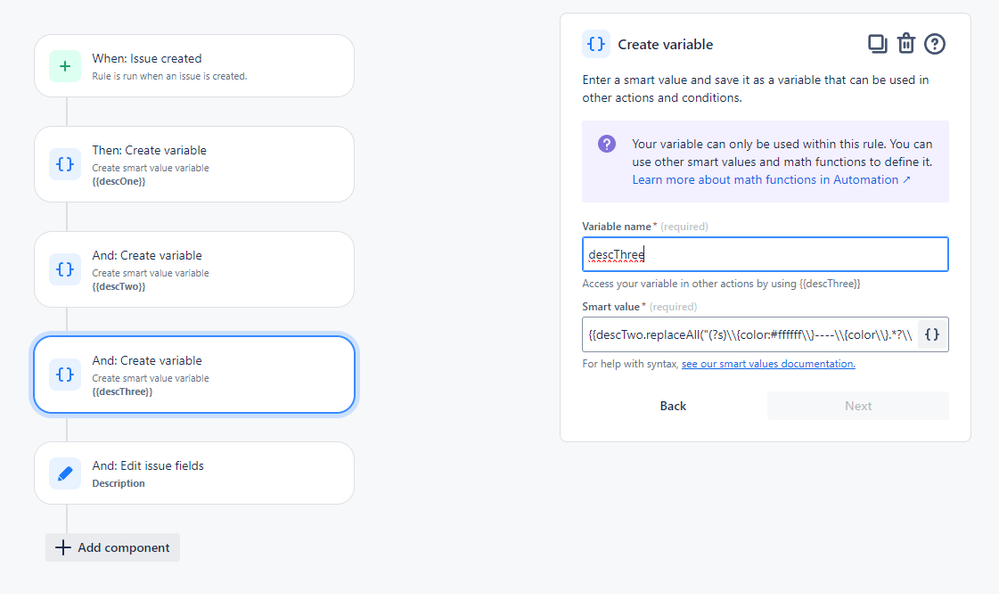This screenshot has height=594, width=999.
Task: Click the descTwo variable braces icon
Action: click(x=65, y=269)
